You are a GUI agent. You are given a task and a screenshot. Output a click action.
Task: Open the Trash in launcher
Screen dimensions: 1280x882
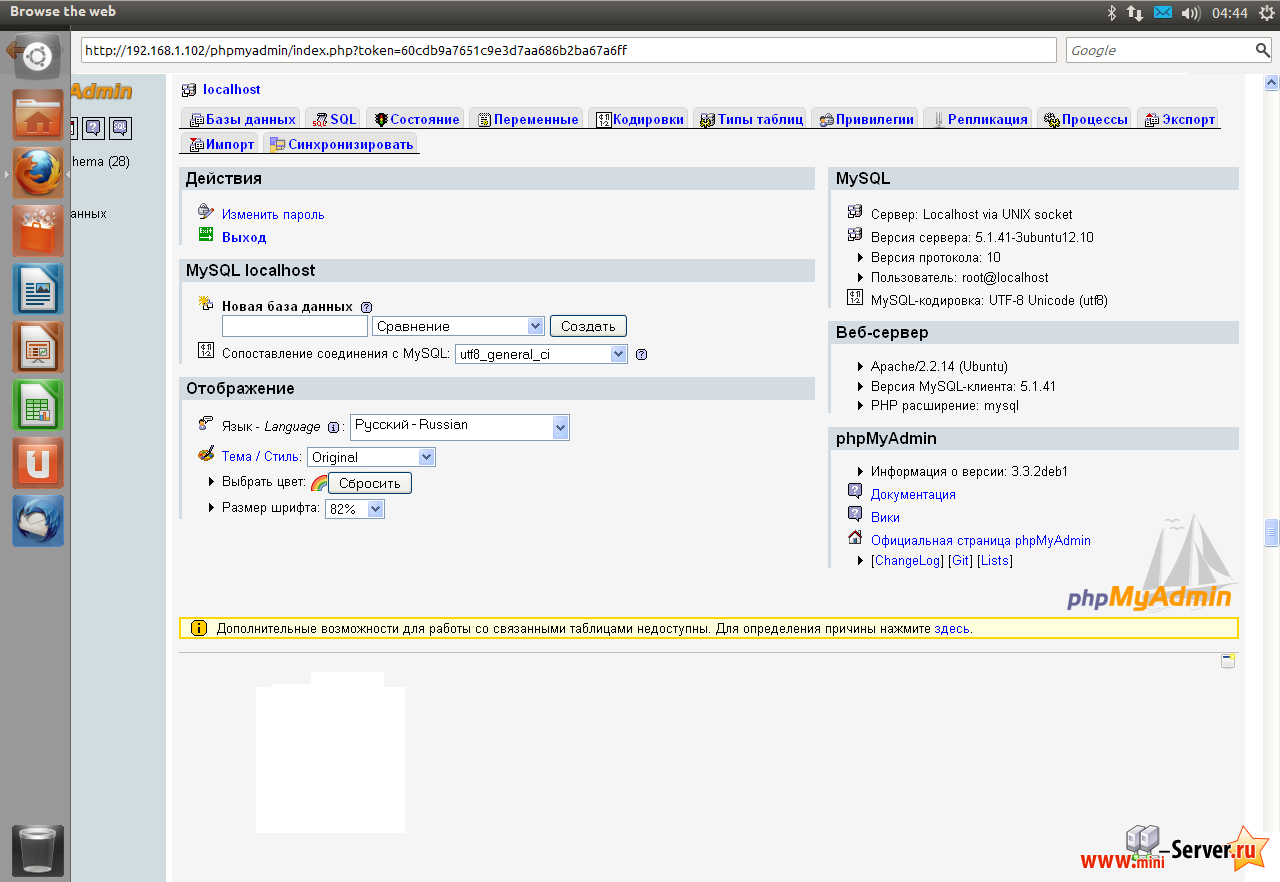pos(38,851)
